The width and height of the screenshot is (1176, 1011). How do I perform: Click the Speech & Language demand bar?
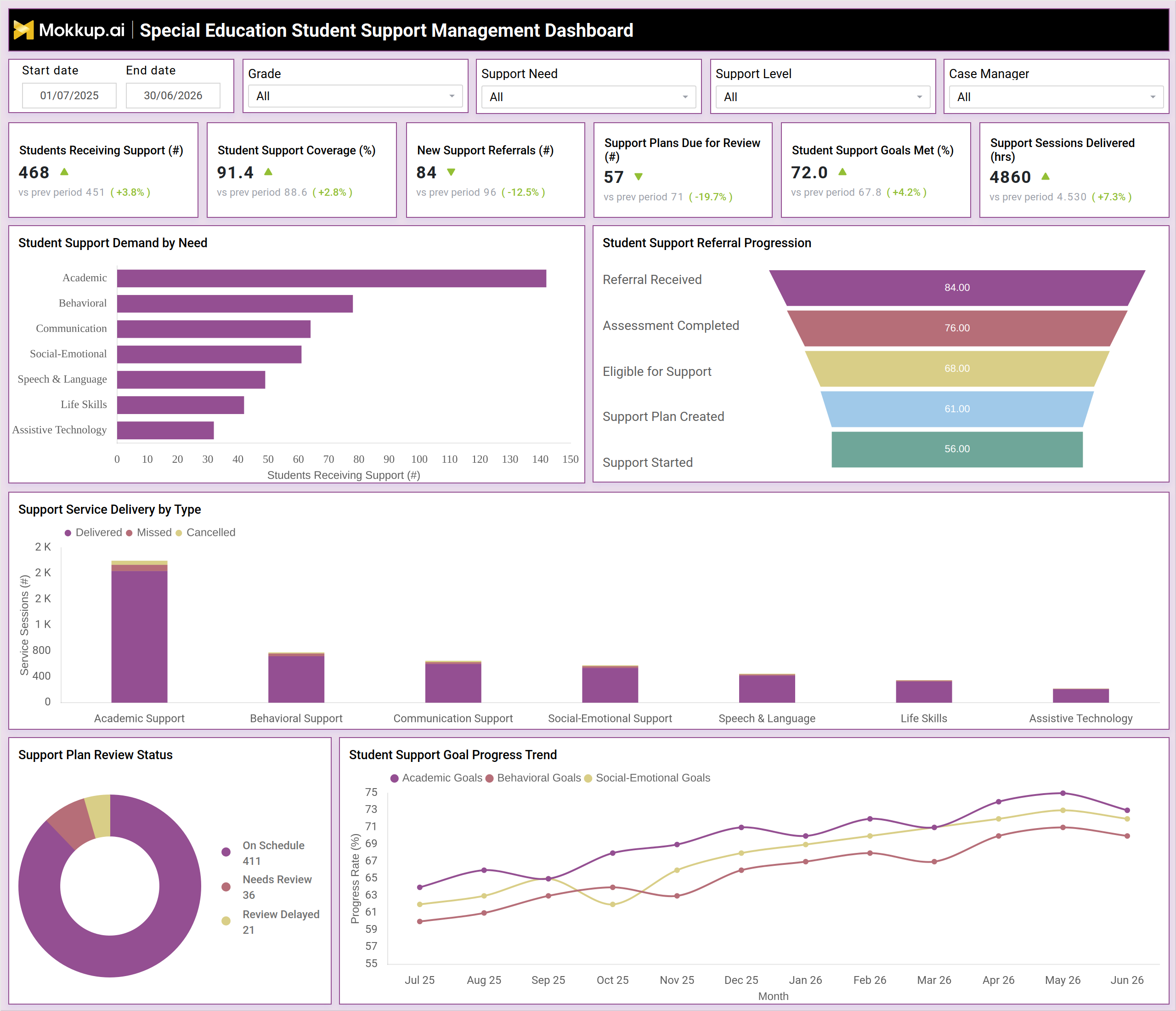pyautogui.click(x=191, y=380)
